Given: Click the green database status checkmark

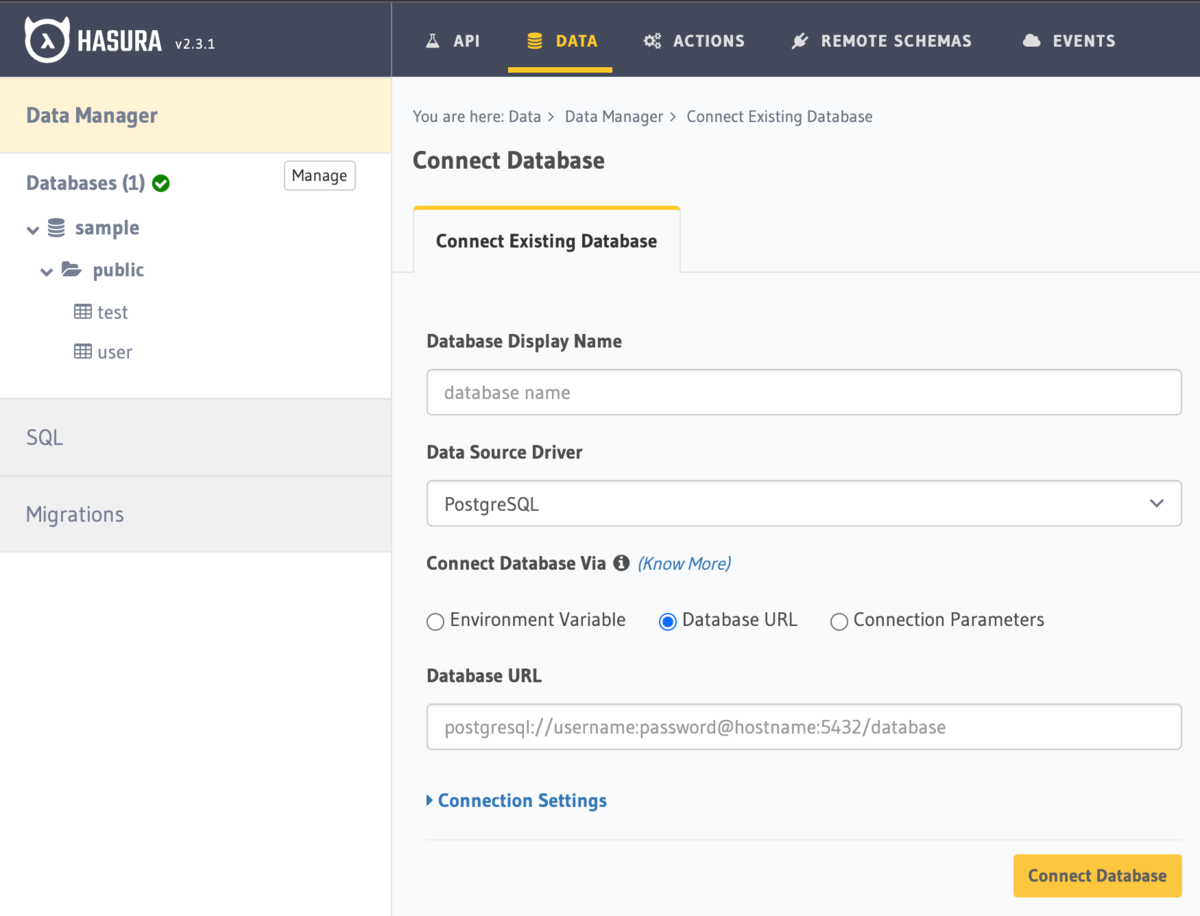Looking at the screenshot, I should [x=161, y=183].
